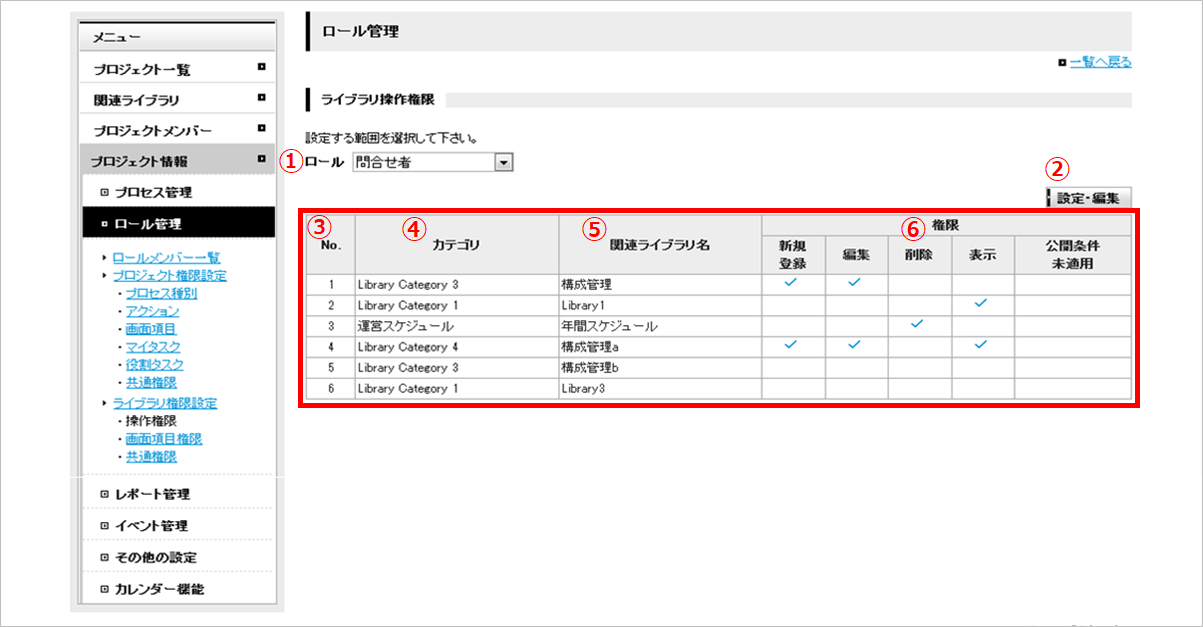Open the 役割タスク link
The image size is (1203, 627).
[155, 365]
